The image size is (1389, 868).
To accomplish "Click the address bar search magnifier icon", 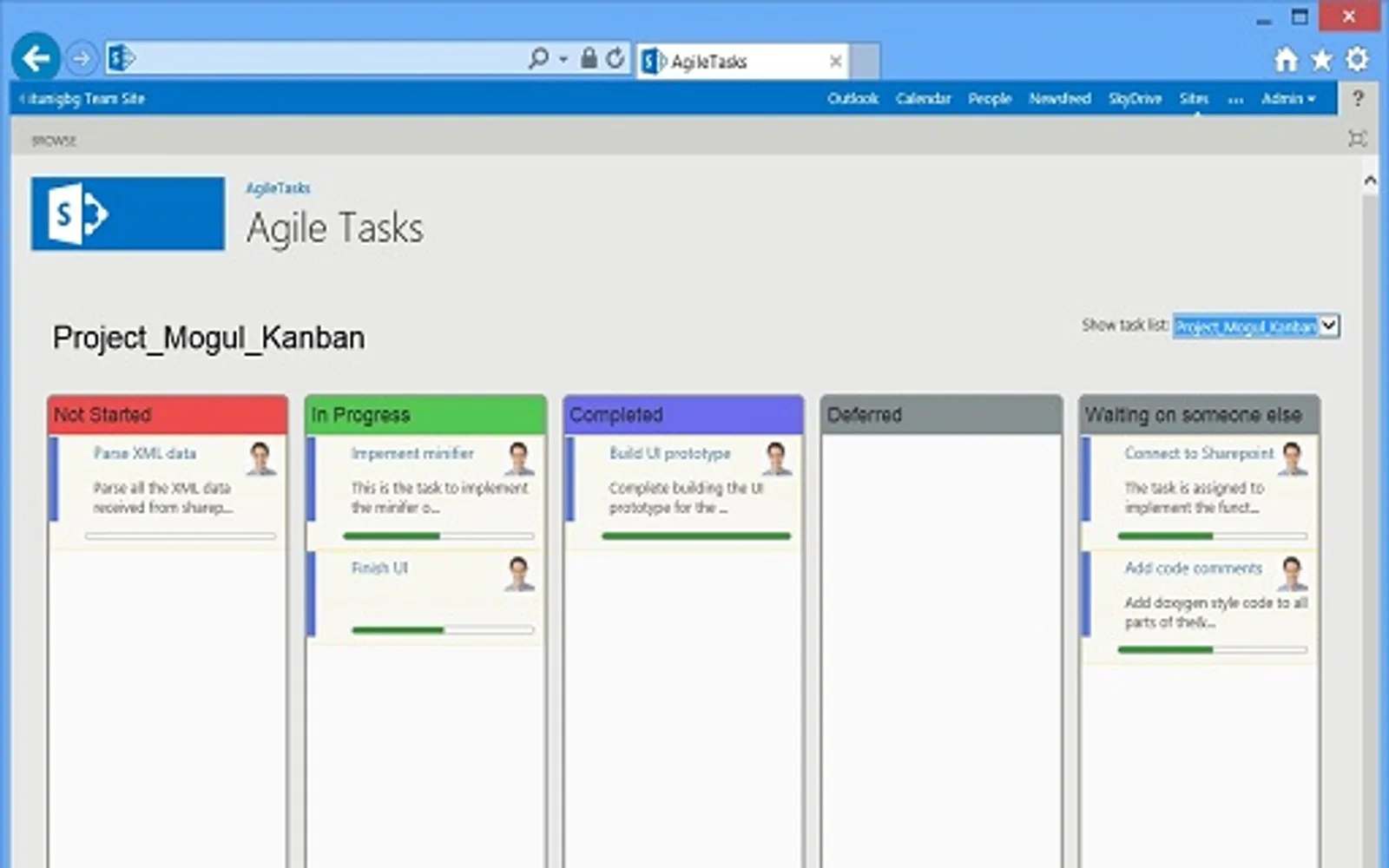I will coord(538,58).
